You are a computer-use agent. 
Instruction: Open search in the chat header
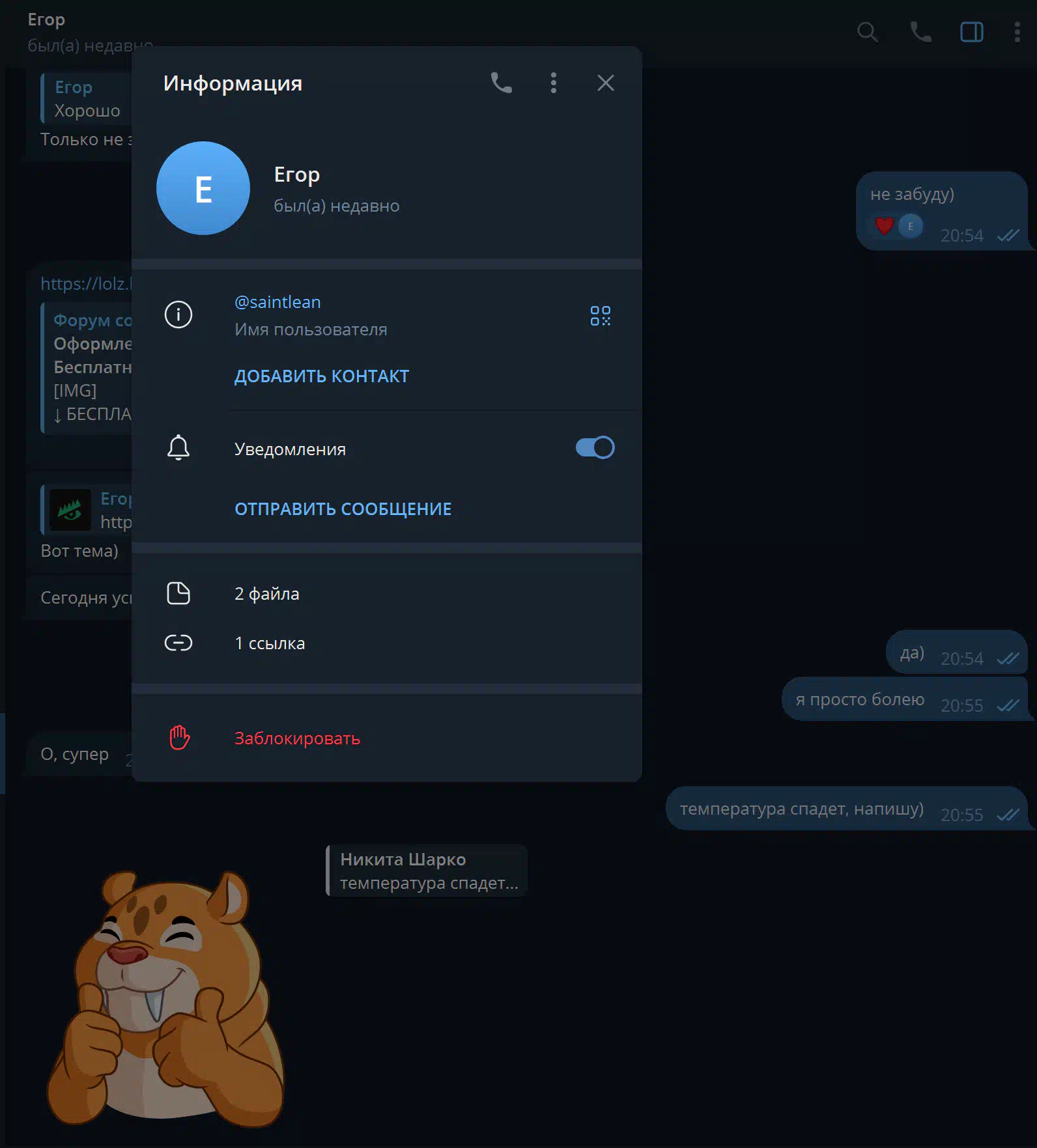[x=867, y=32]
